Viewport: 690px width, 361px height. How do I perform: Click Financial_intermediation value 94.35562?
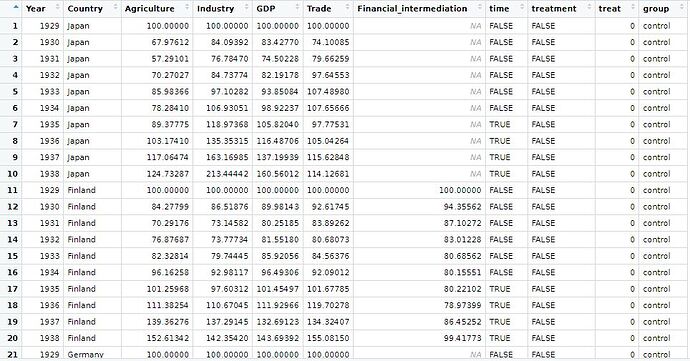(462, 206)
